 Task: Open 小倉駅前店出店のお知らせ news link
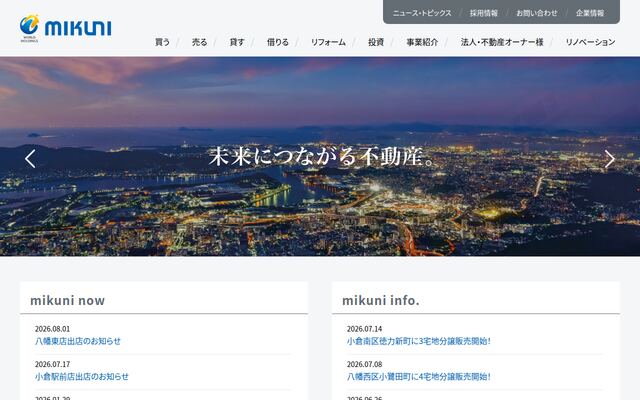(x=82, y=376)
